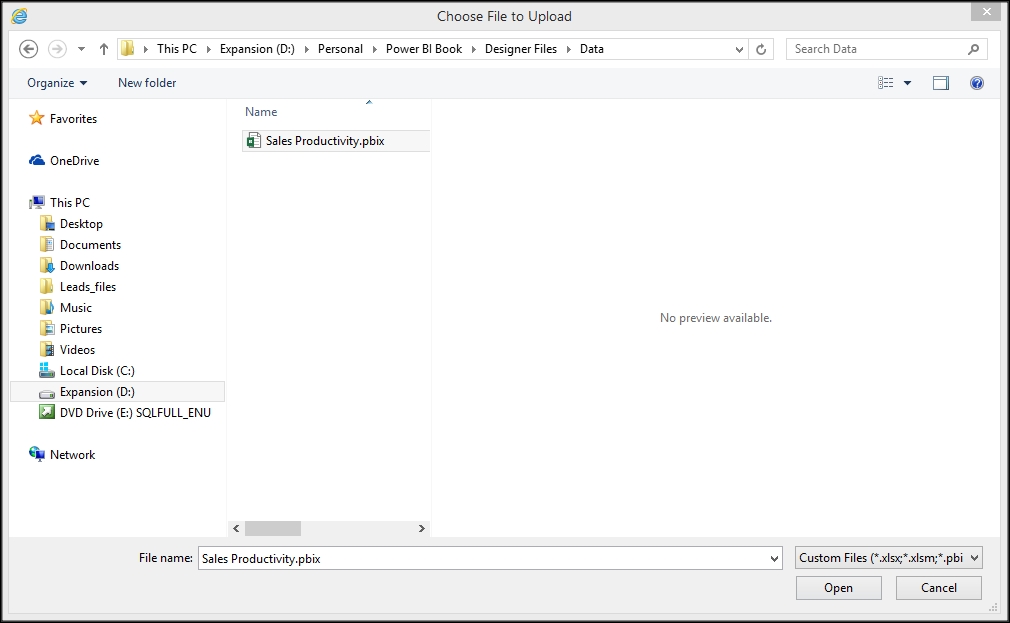The height and width of the screenshot is (623, 1010).
Task: Open the recent locations dropdown arrow
Action: pos(81,49)
